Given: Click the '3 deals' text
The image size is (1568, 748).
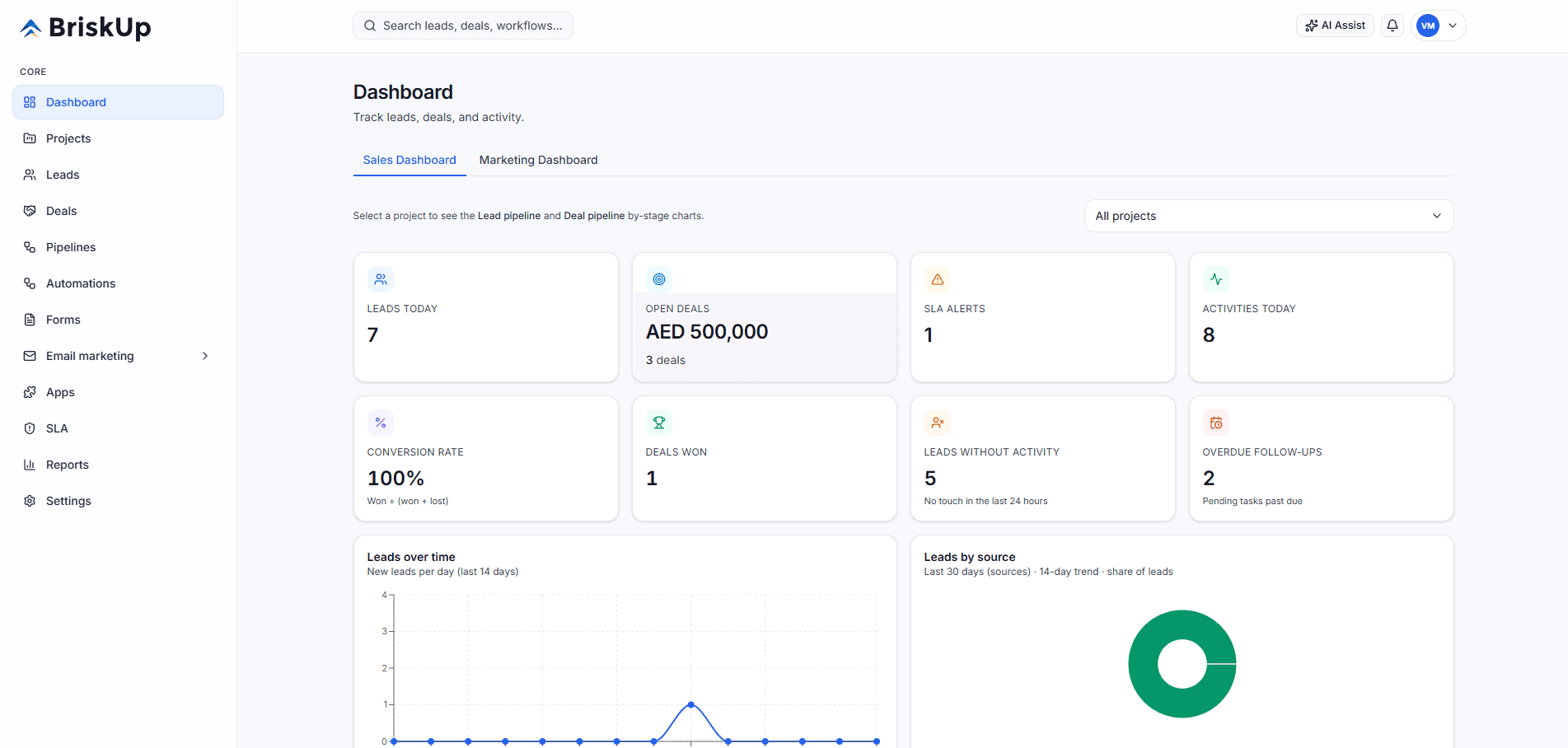Looking at the screenshot, I should point(666,360).
